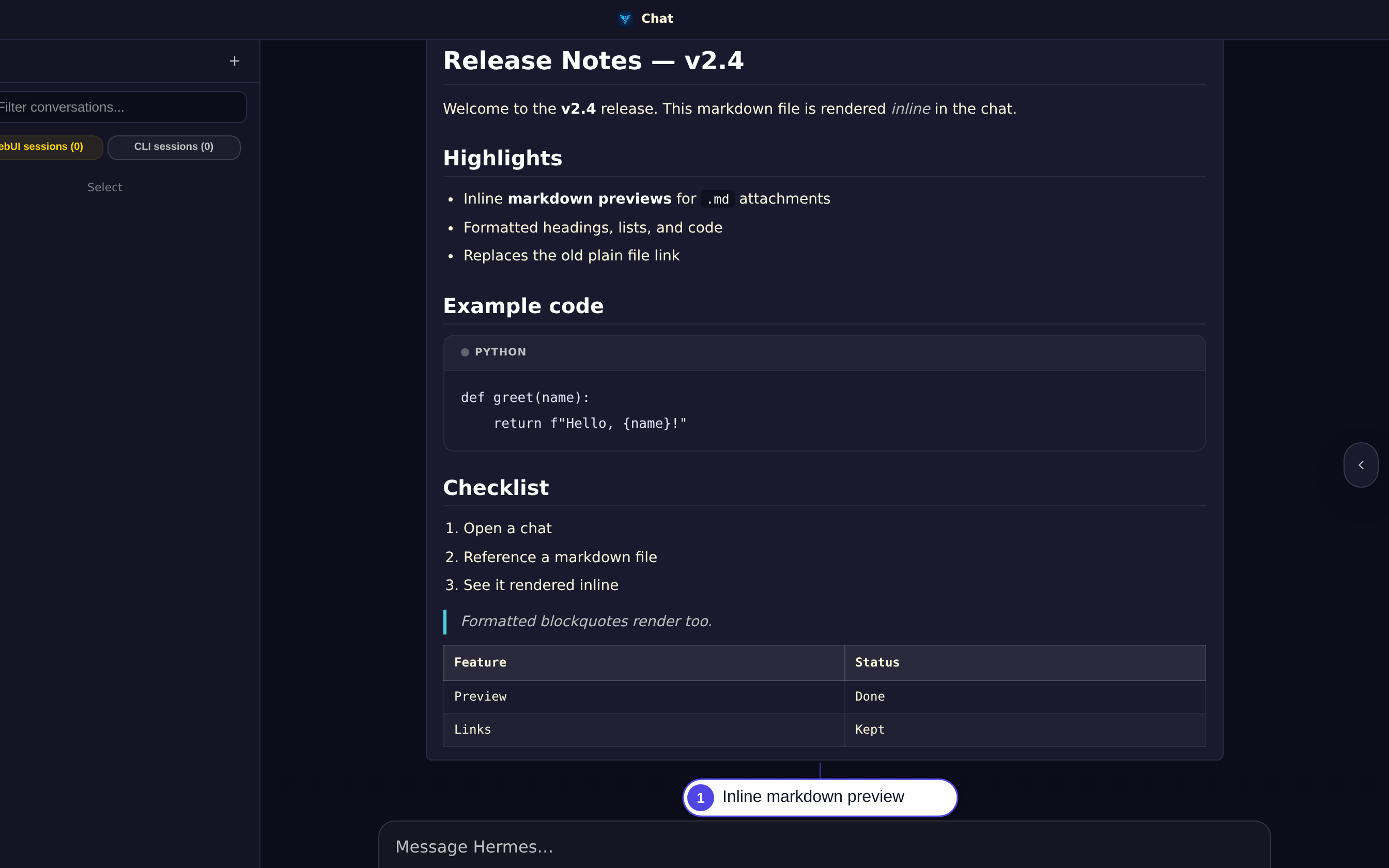Switch to CLI sessions tab
This screenshot has width=1389, height=868.
pyautogui.click(x=174, y=147)
